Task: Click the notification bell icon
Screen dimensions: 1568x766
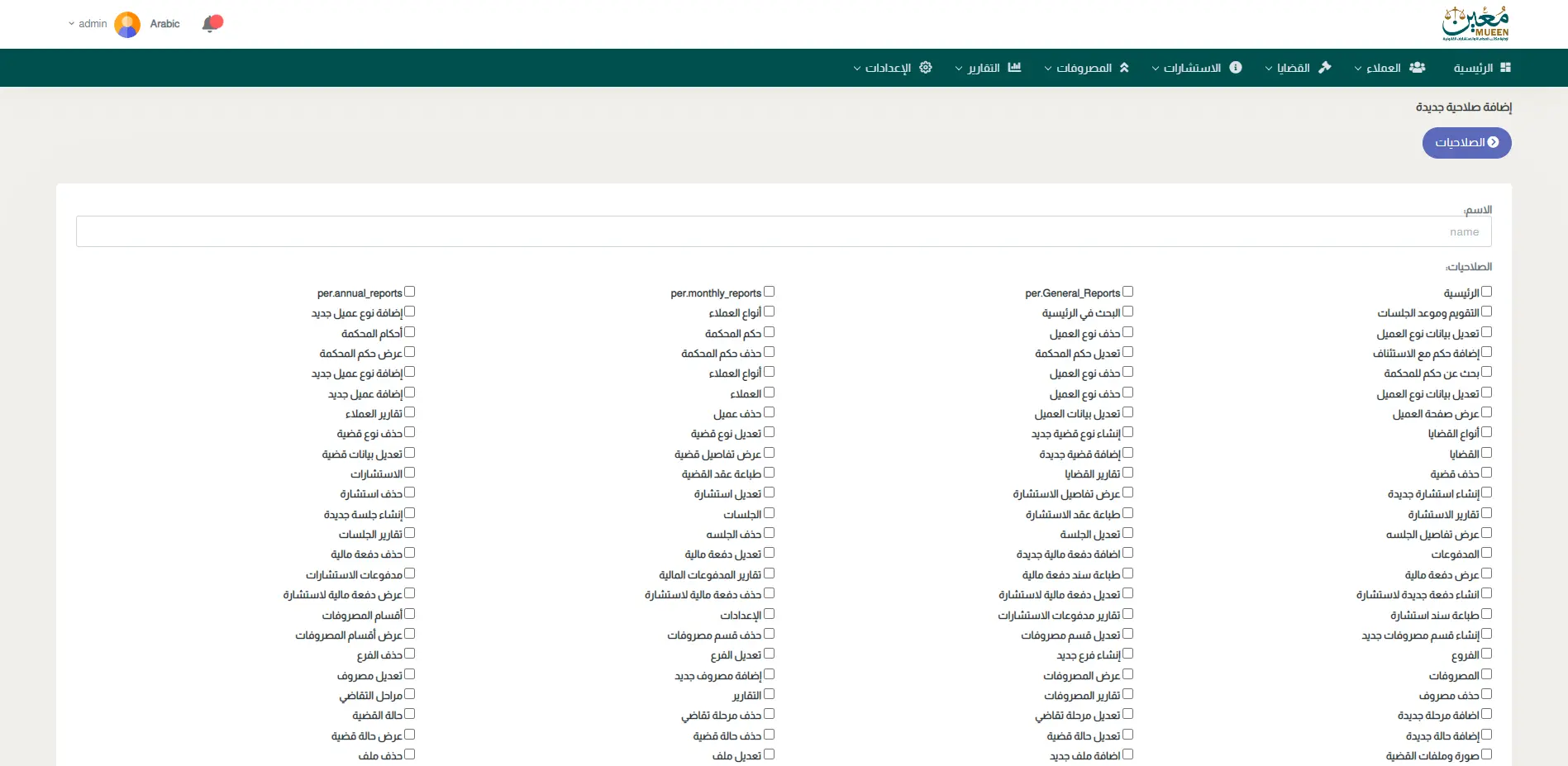Action: (211, 24)
